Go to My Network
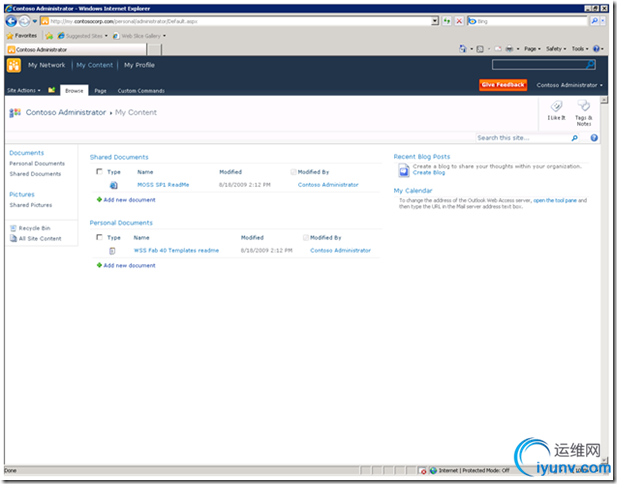The height and width of the screenshot is (484, 617). coord(46,65)
